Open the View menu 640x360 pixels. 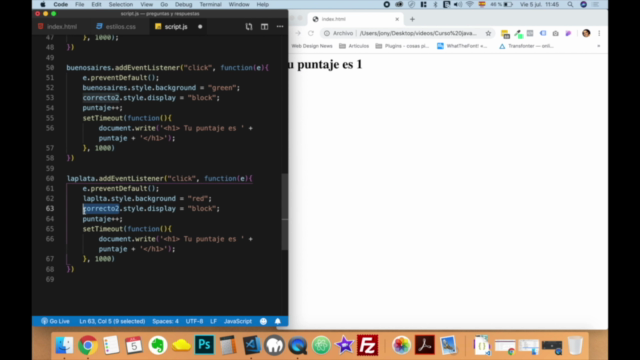[147, 4]
